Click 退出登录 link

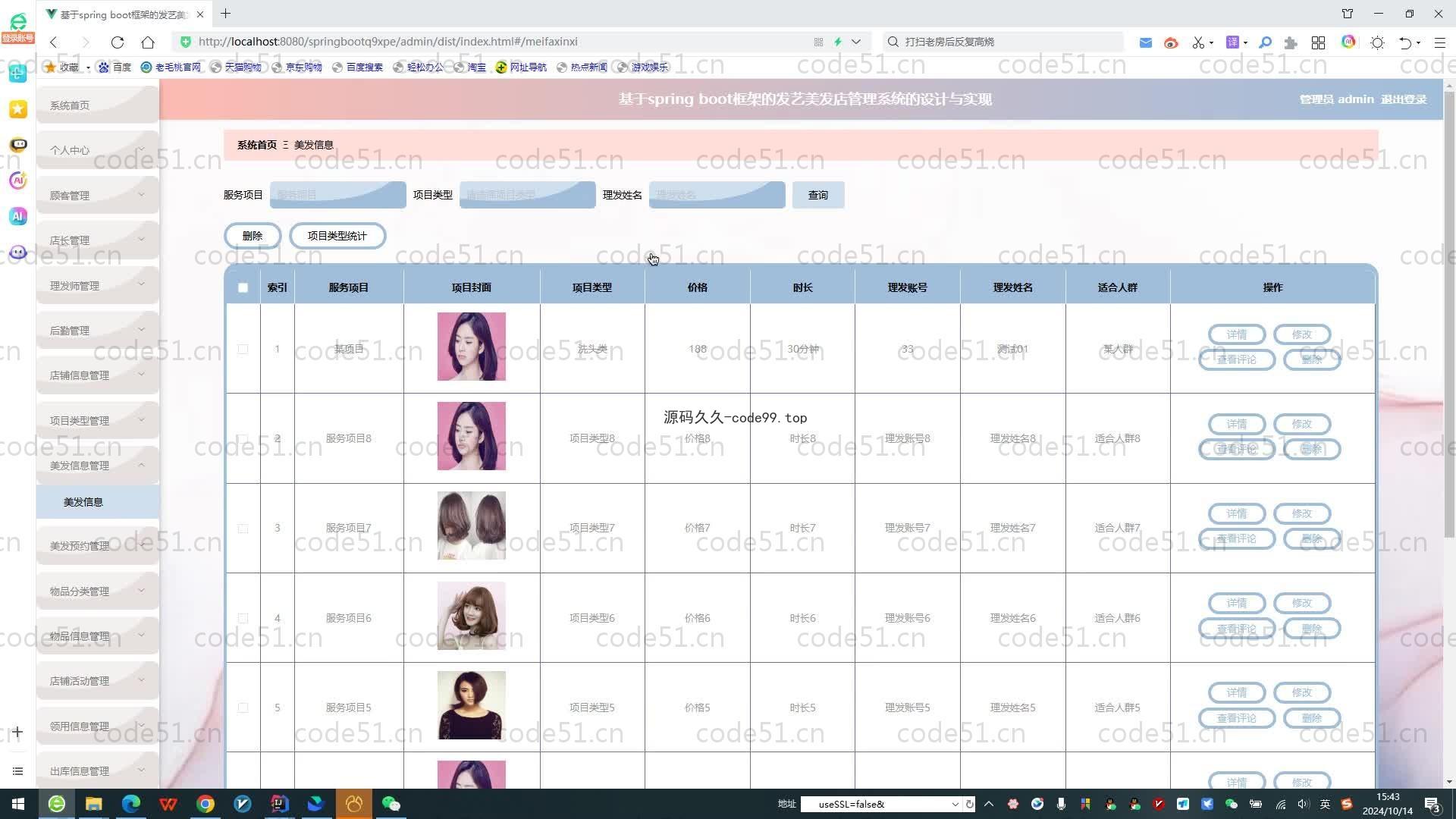click(1404, 99)
